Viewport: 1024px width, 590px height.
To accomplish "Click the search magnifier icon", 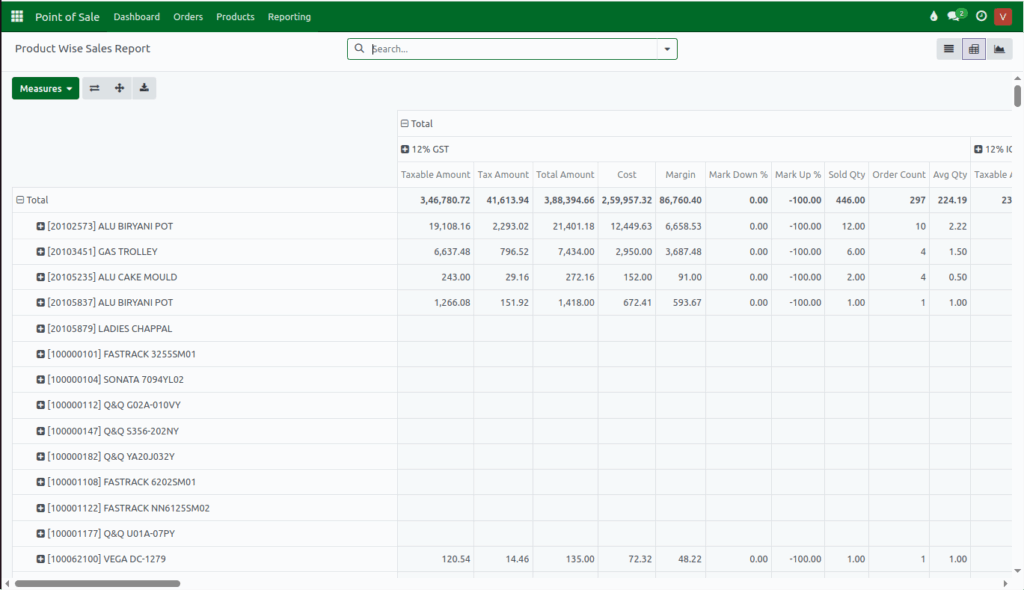I will click(x=360, y=48).
